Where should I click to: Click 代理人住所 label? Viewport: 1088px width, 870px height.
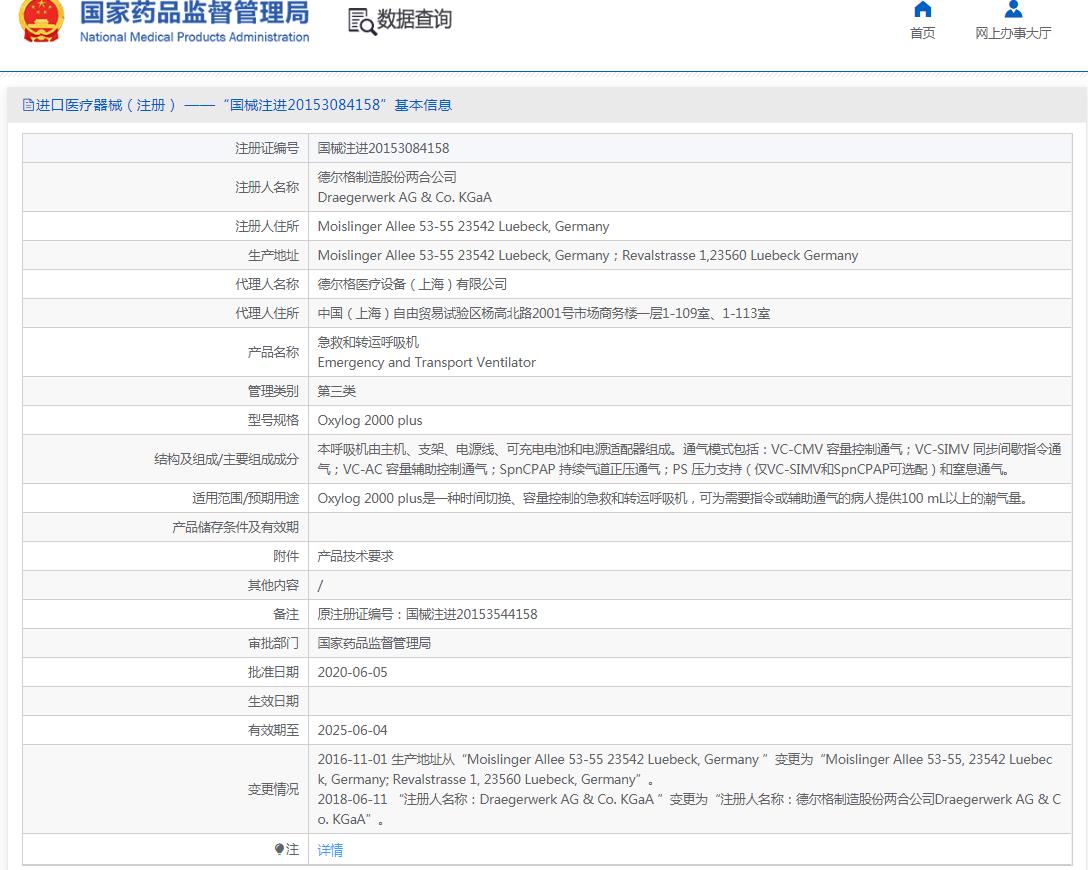click(267, 313)
